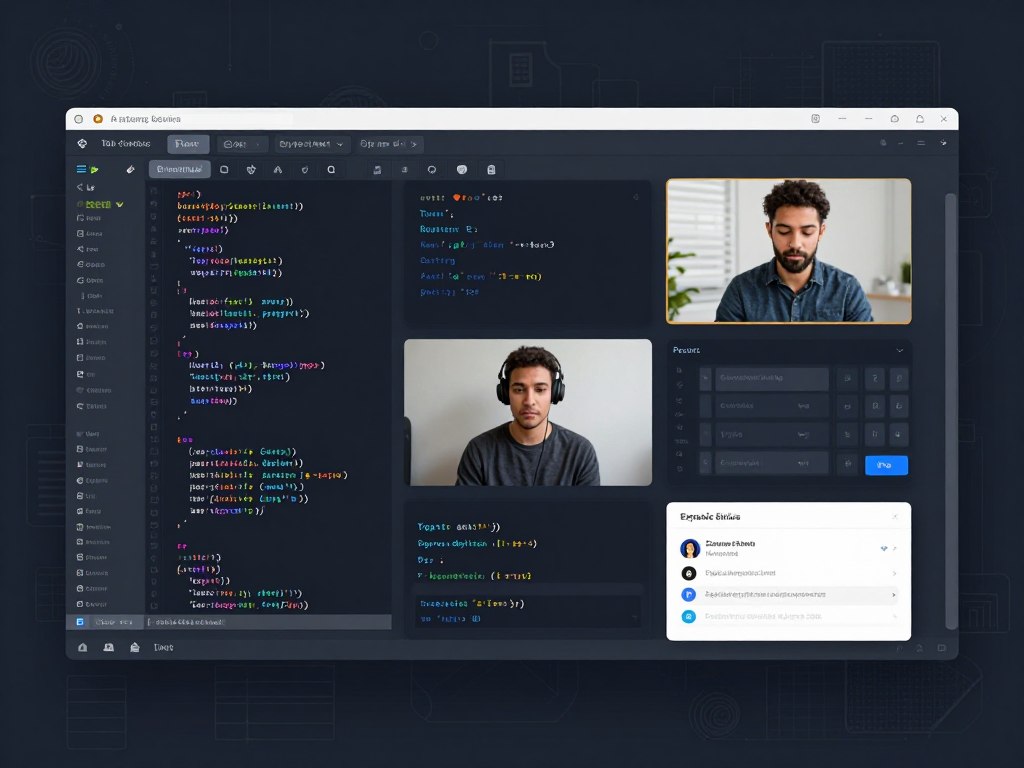Select the video thumbnail of man with headphones
This screenshot has height=768, width=1024.
click(x=528, y=412)
